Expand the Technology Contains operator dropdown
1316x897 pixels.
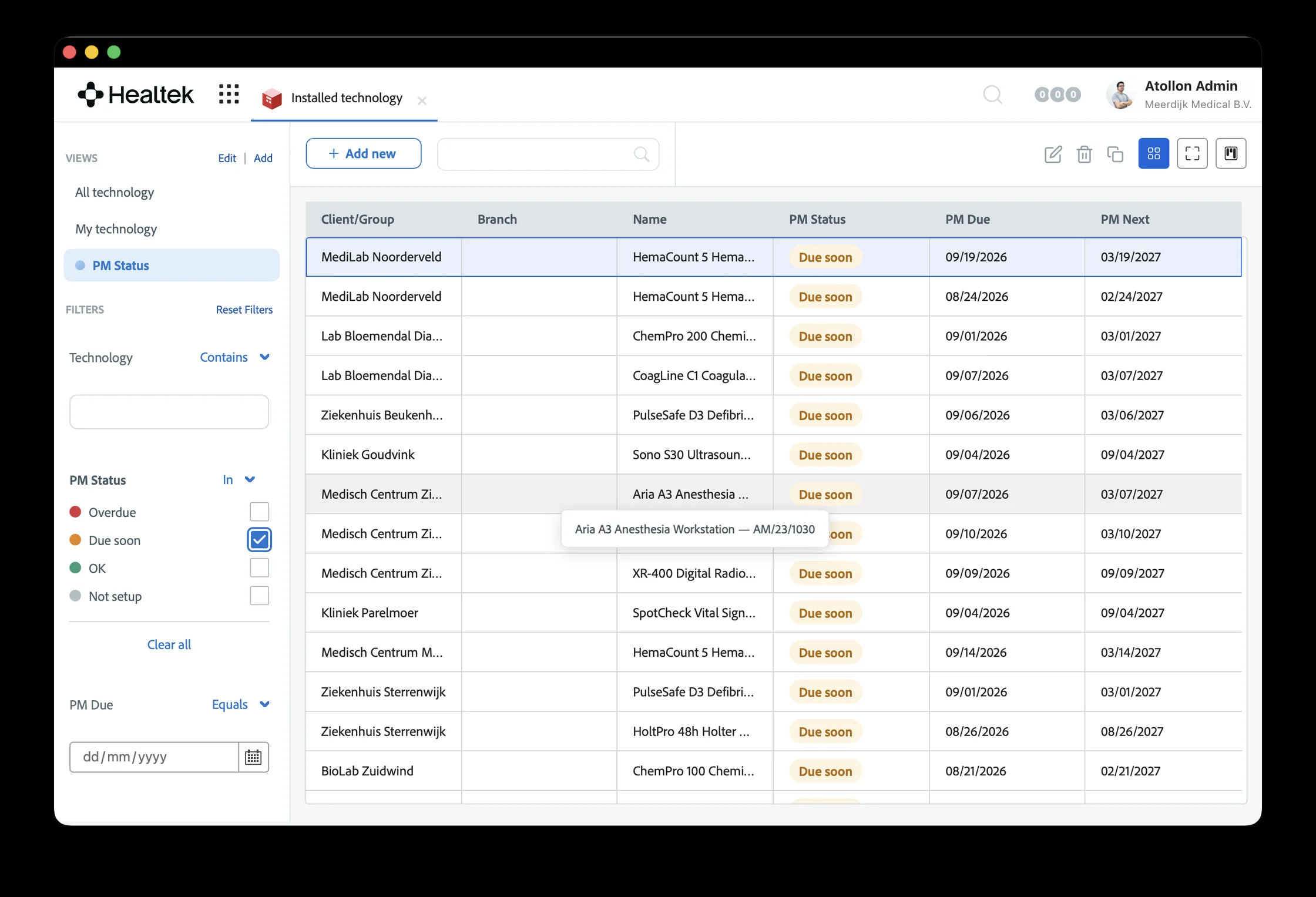point(234,357)
